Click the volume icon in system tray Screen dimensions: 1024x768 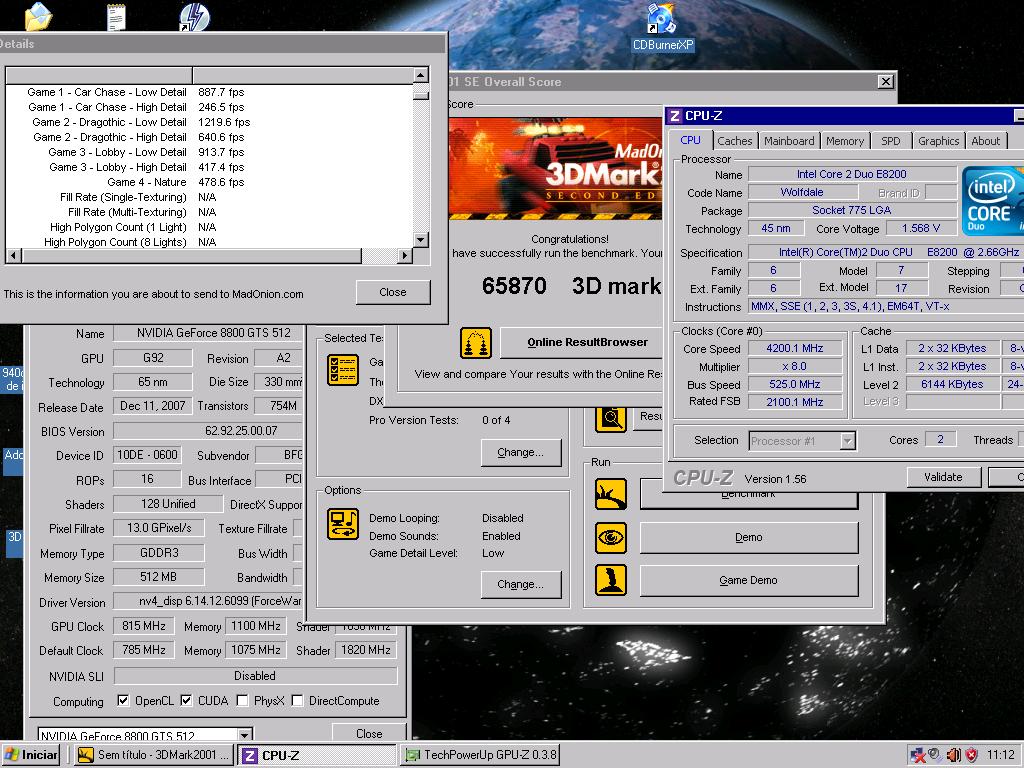click(953, 755)
